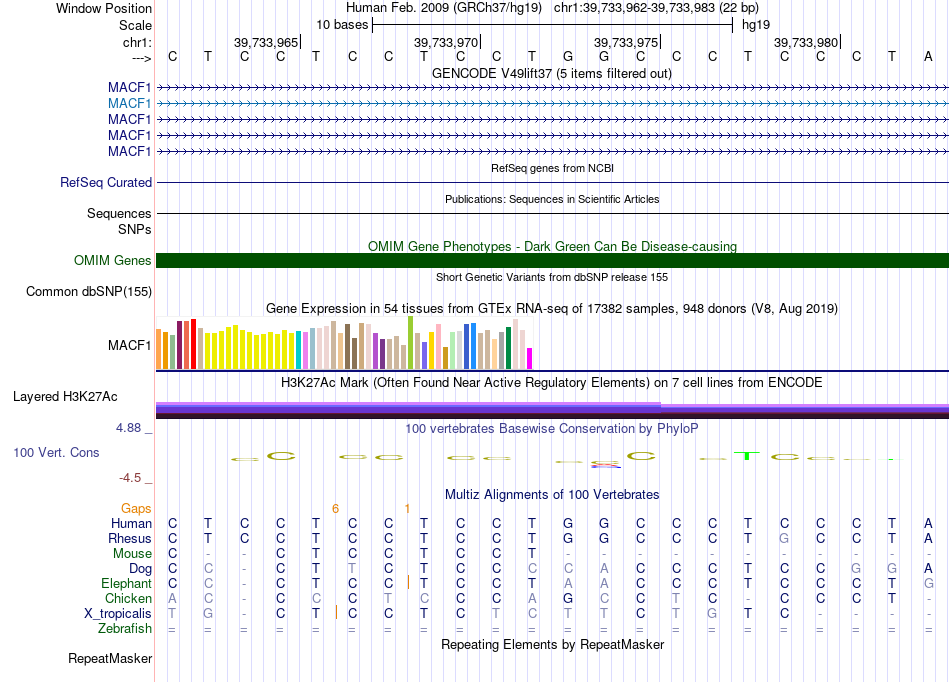Click the 39,733,970 position marker on ruler
The height and width of the screenshot is (682, 950).
click(446, 43)
